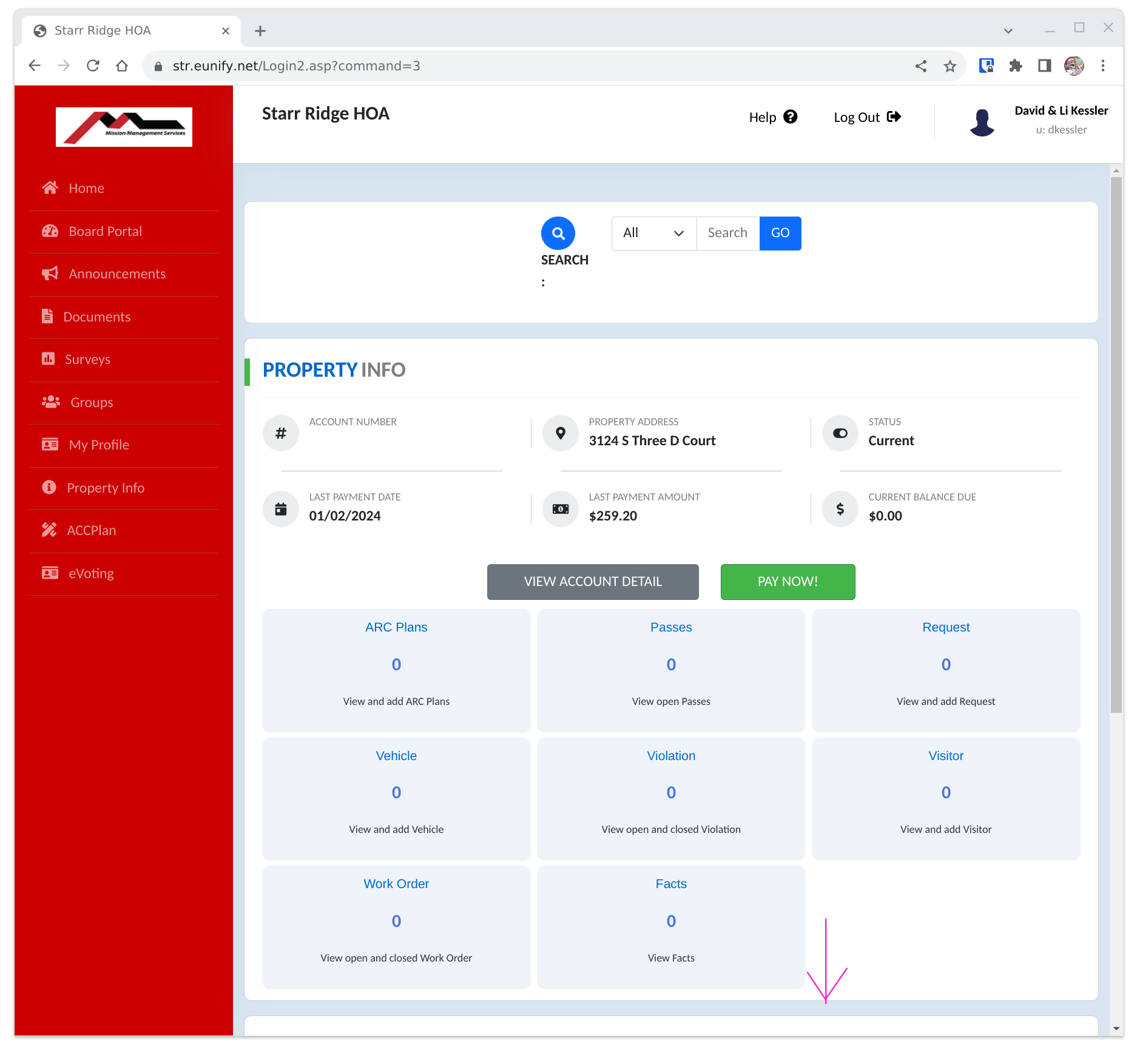
Task: Click the ACCPlan tools icon
Action: coord(49,530)
